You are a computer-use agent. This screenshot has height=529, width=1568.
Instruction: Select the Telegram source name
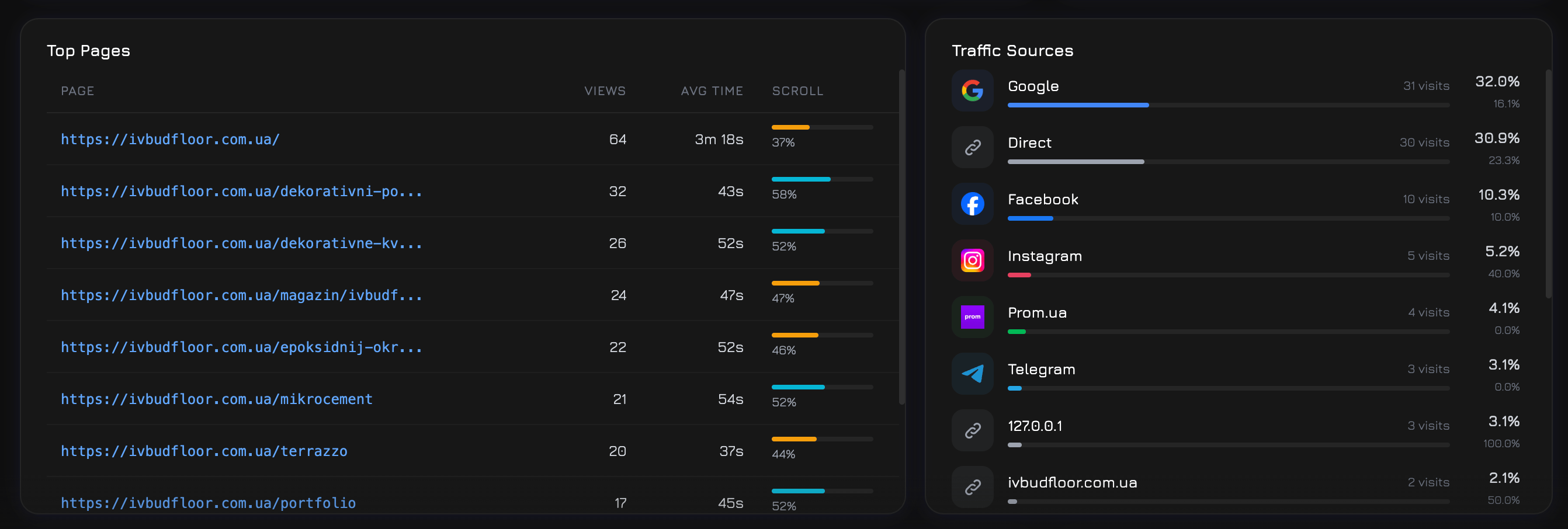[1042, 370]
